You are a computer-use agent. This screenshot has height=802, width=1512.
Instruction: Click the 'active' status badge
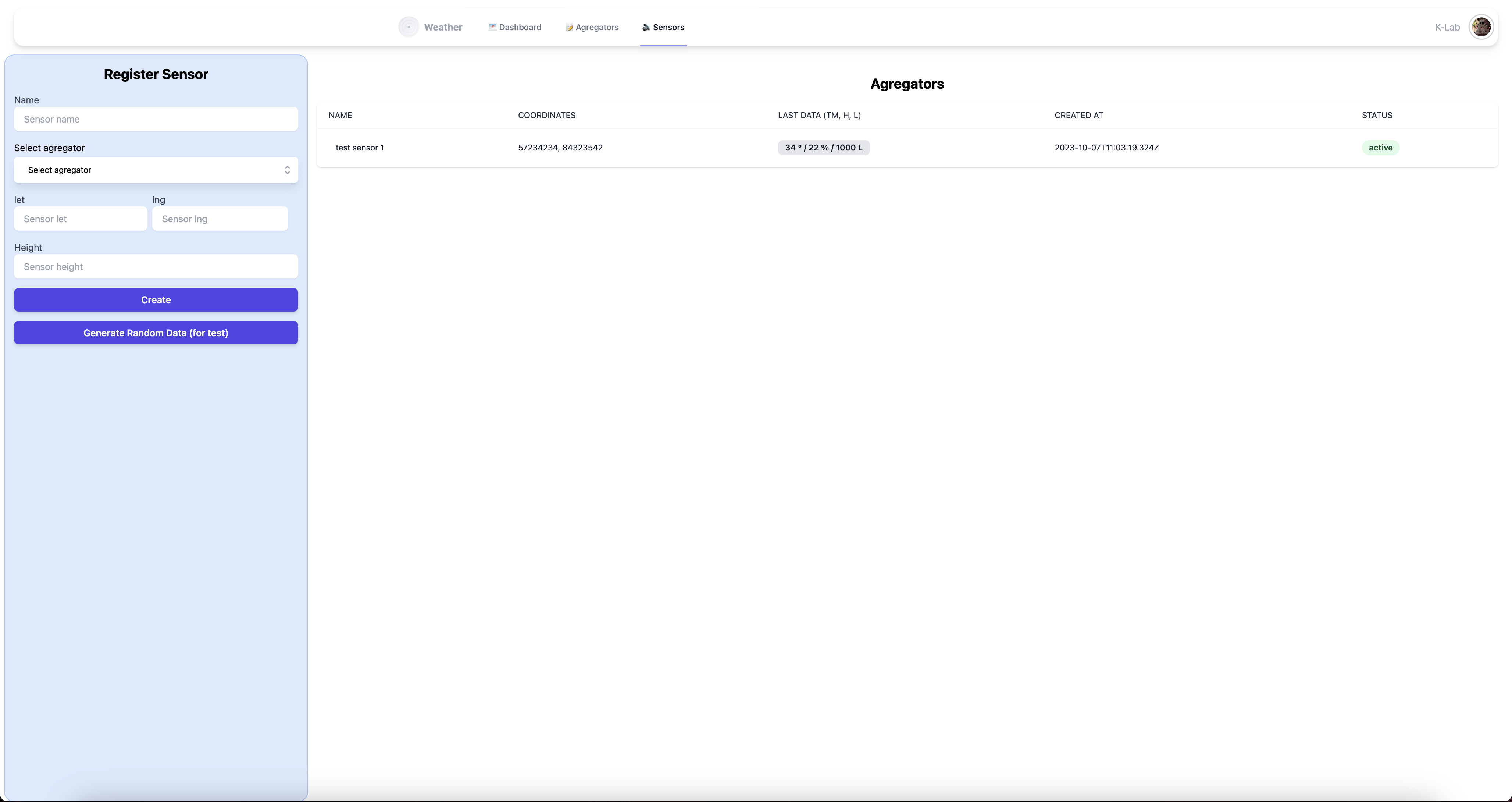click(1380, 148)
